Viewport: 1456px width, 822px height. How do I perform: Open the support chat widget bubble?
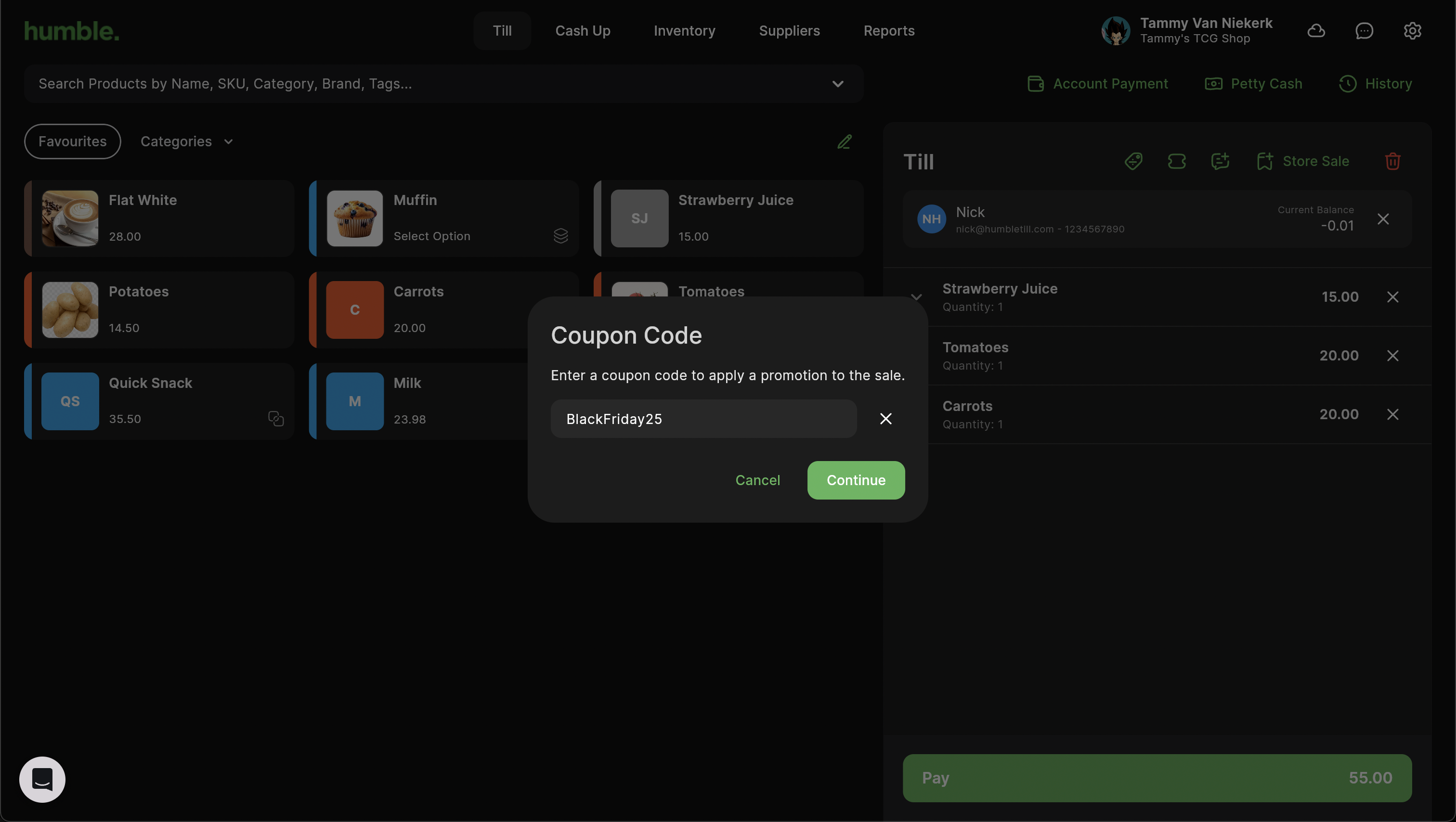click(x=42, y=779)
